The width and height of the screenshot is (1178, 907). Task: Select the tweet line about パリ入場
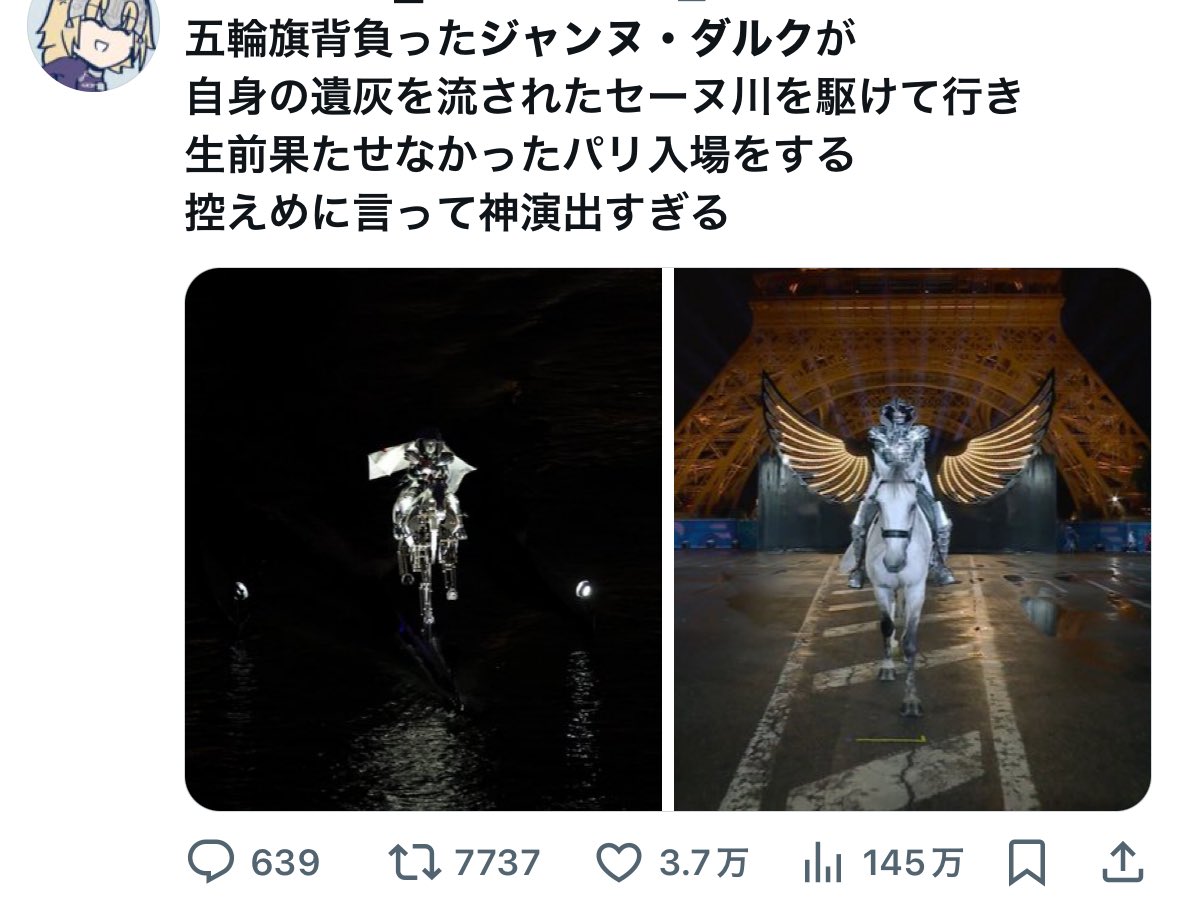(x=520, y=155)
